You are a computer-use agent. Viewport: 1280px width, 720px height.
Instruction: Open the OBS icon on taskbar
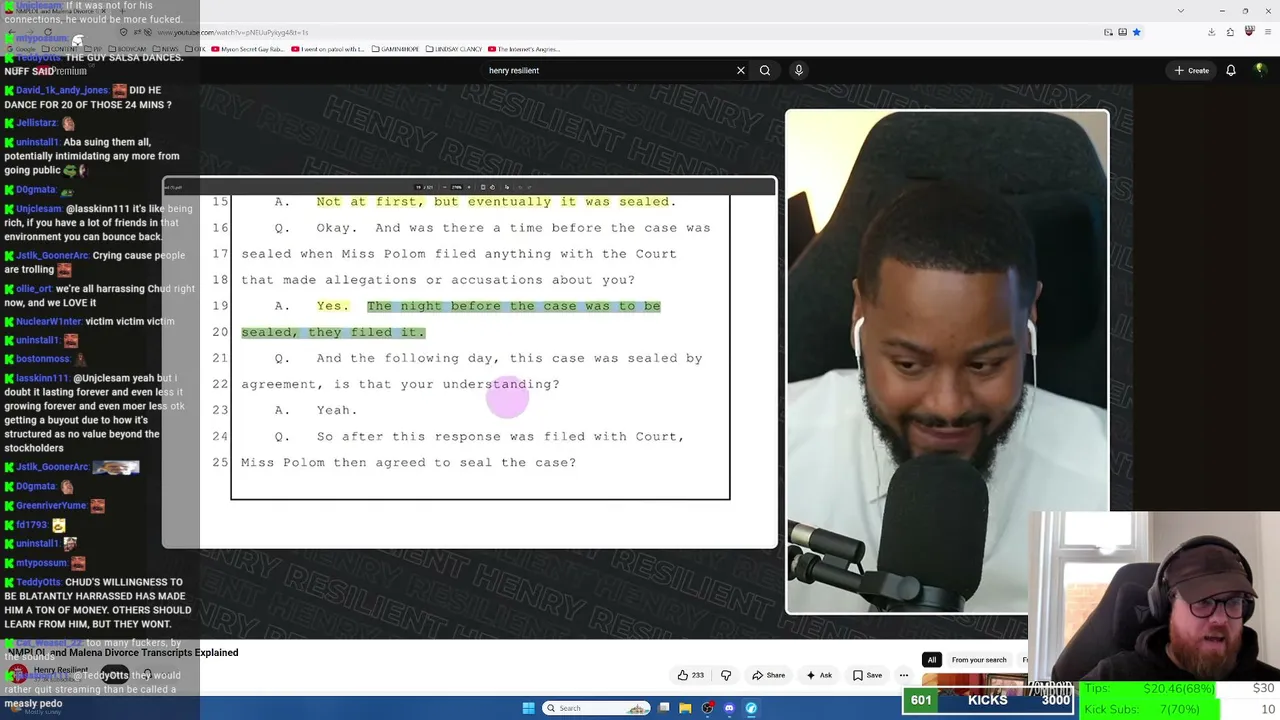tap(707, 708)
